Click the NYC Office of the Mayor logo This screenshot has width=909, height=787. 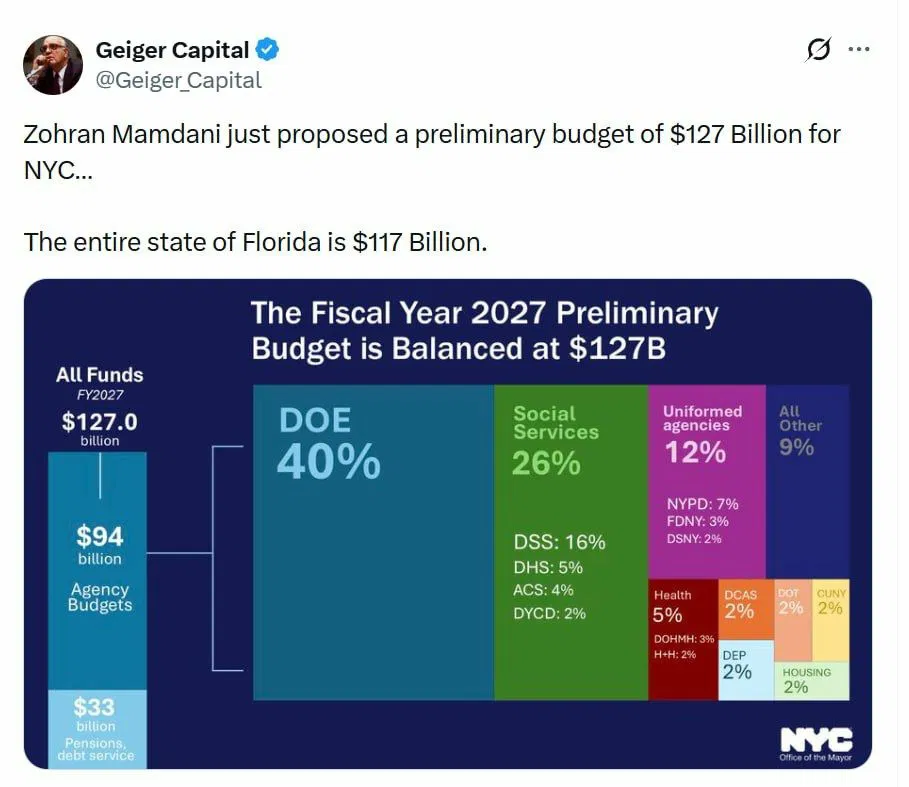coord(816,744)
